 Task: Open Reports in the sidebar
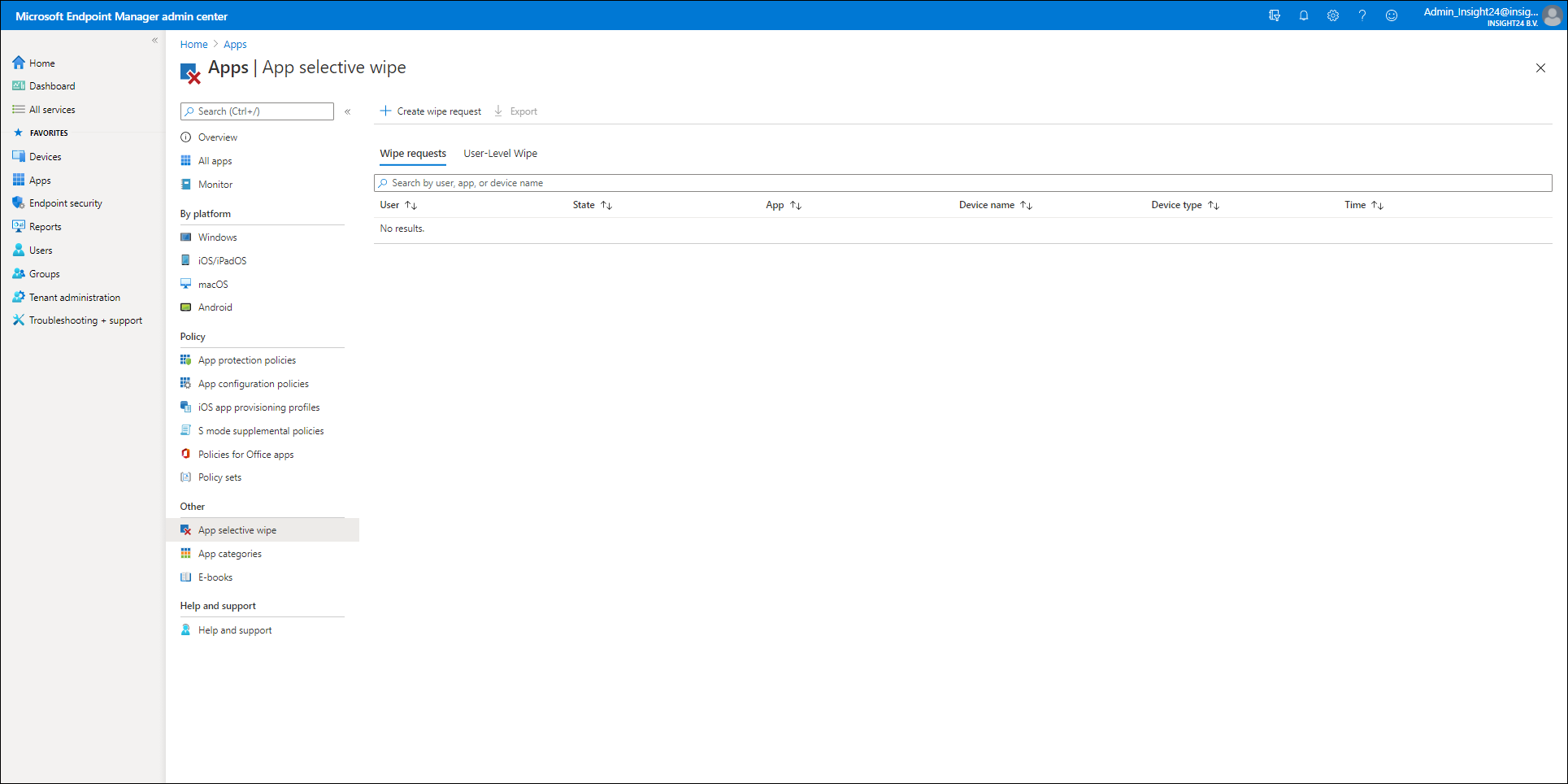[45, 227]
